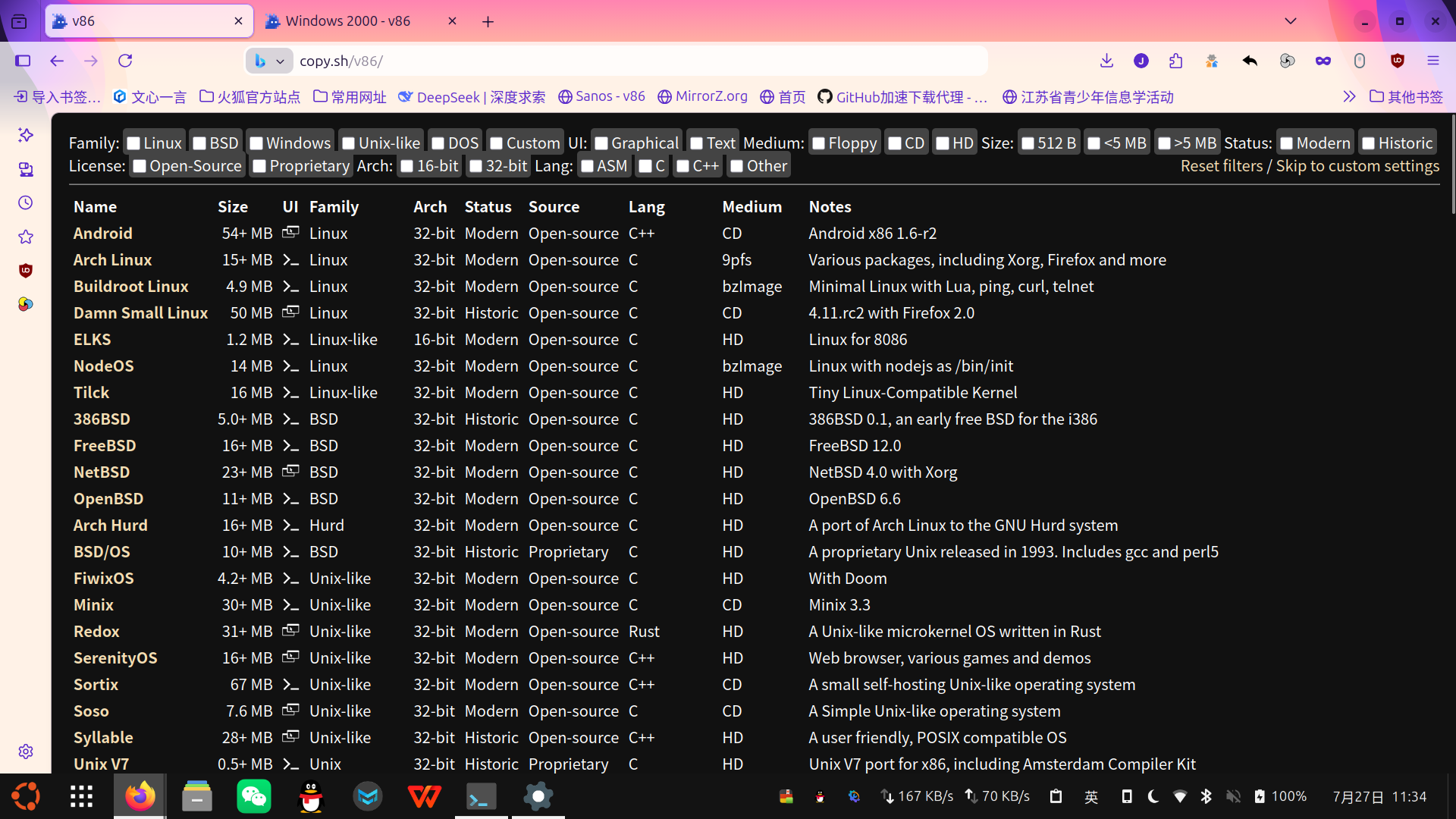Toggle the Windows family filter

[x=256, y=143]
